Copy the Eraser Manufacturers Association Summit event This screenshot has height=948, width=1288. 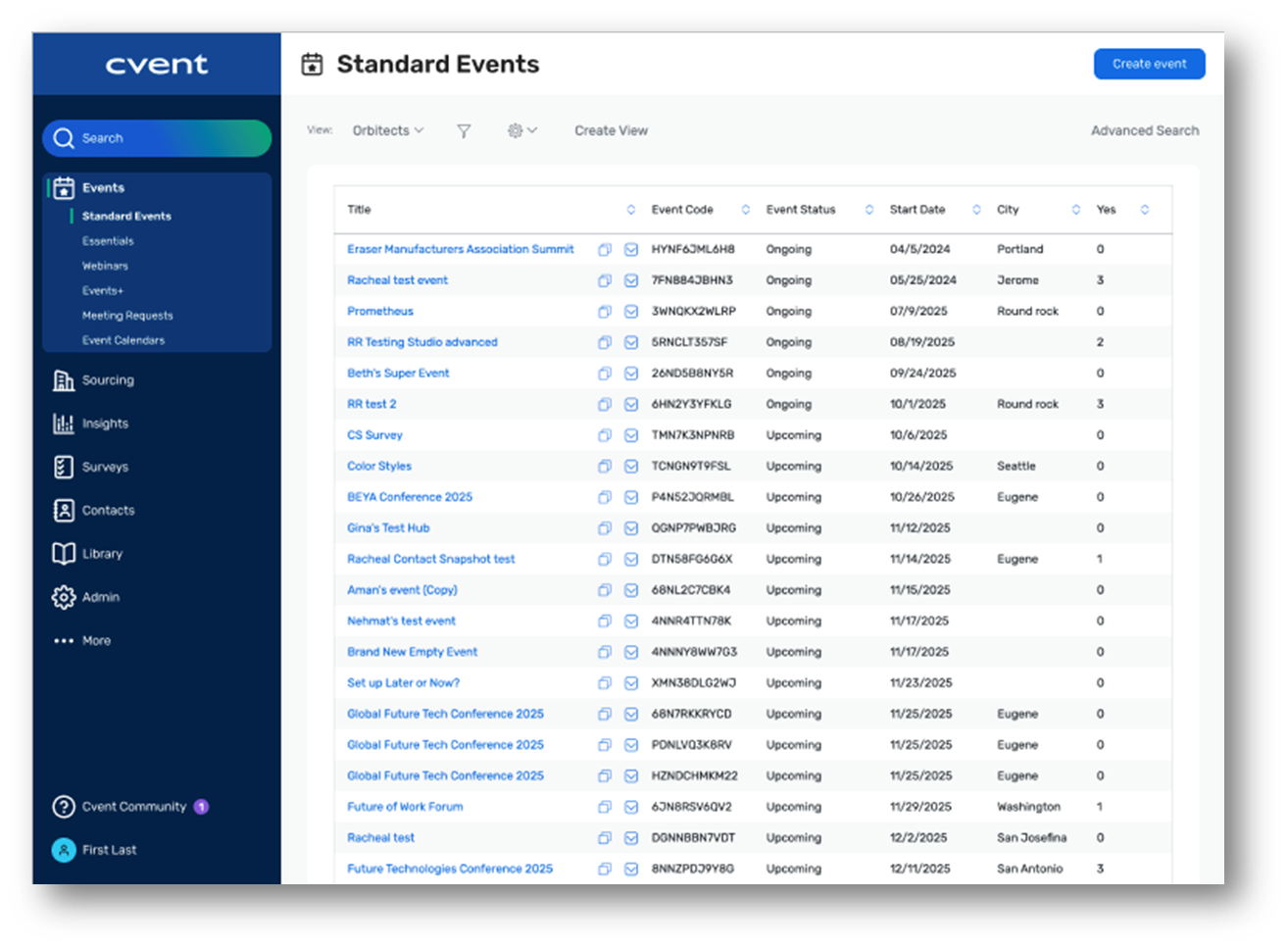(x=605, y=250)
